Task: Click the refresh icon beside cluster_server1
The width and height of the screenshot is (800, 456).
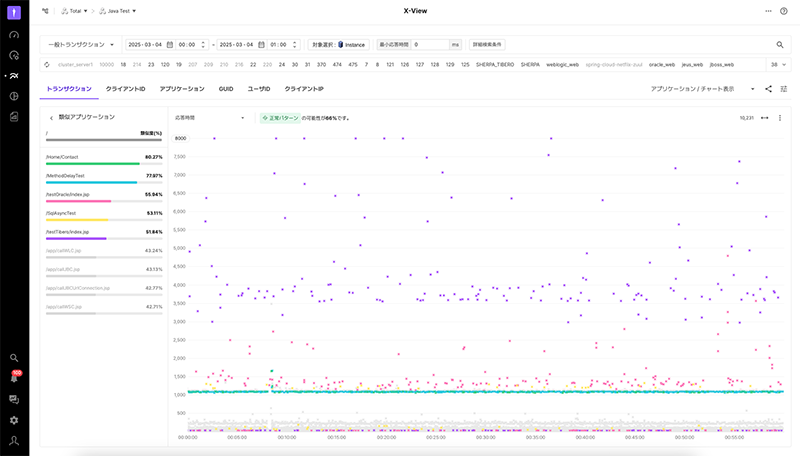Action: [x=47, y=64]
